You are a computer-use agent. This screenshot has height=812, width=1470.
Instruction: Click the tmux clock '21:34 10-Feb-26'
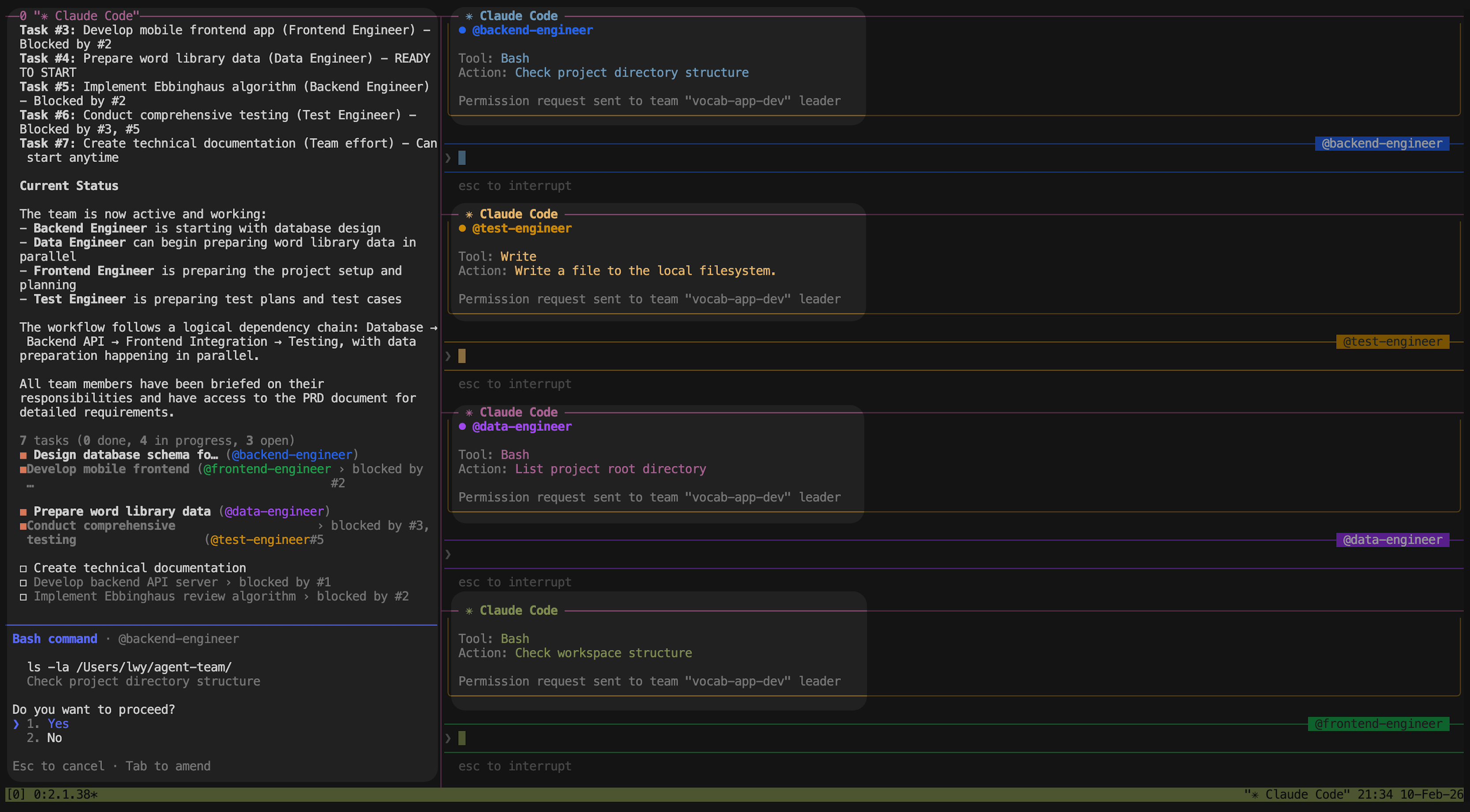point(1411,794)
